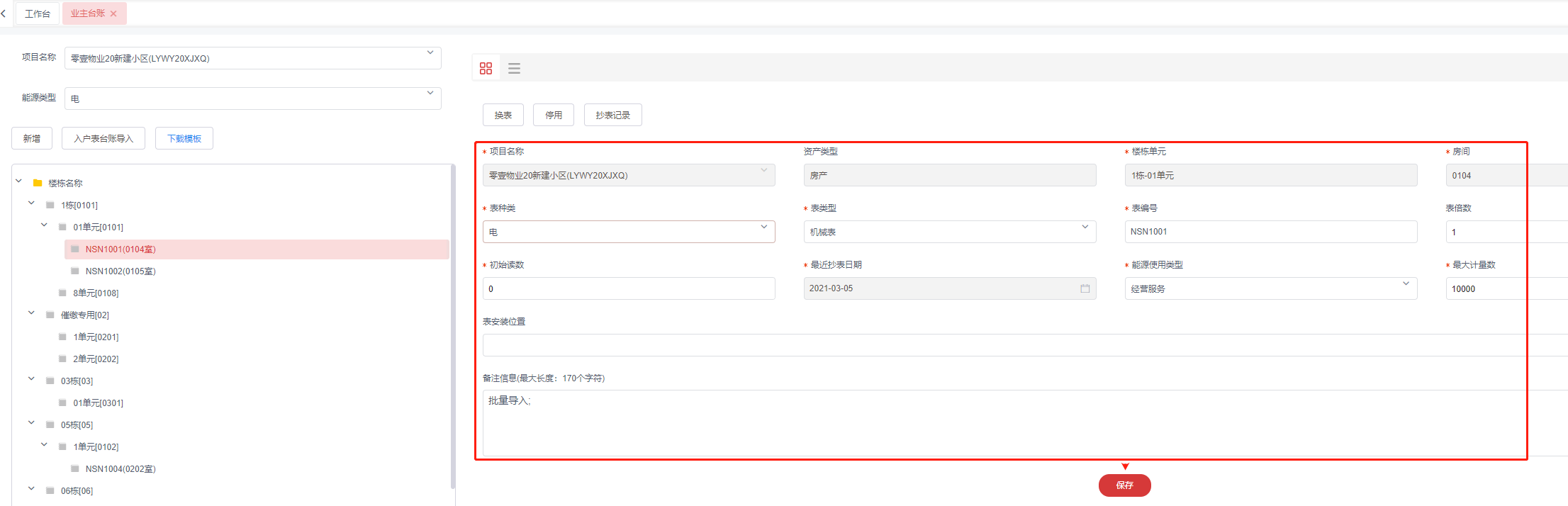Screen dimensions: 1568x506
Task: Switch to list view icon
Action: coord(514,68)
